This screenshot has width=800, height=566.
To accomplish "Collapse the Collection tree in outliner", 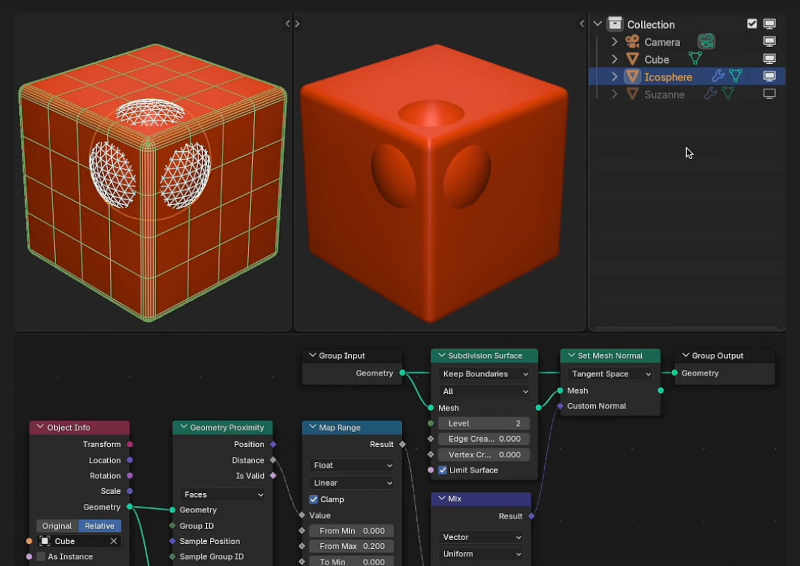I will (597, 23).
